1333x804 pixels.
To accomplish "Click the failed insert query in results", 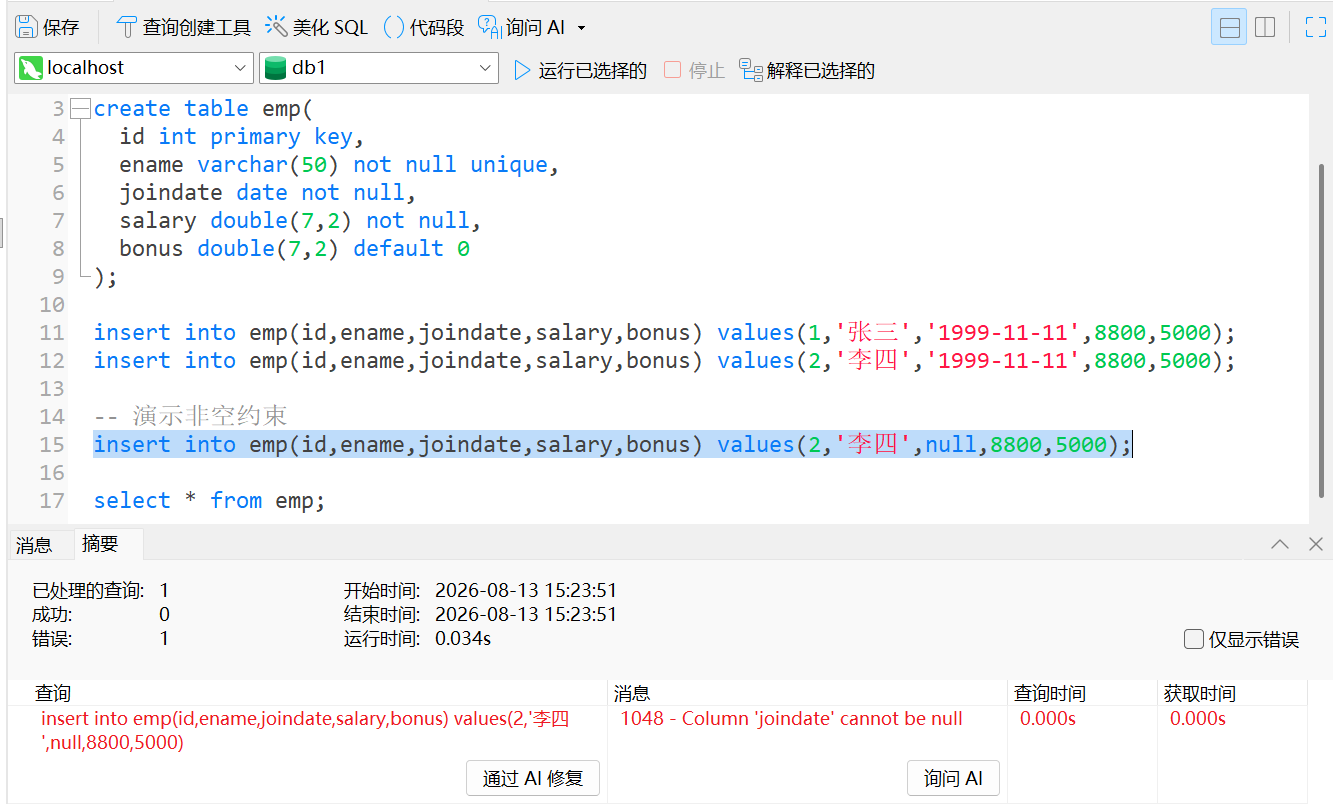I will tap(305, 730).
